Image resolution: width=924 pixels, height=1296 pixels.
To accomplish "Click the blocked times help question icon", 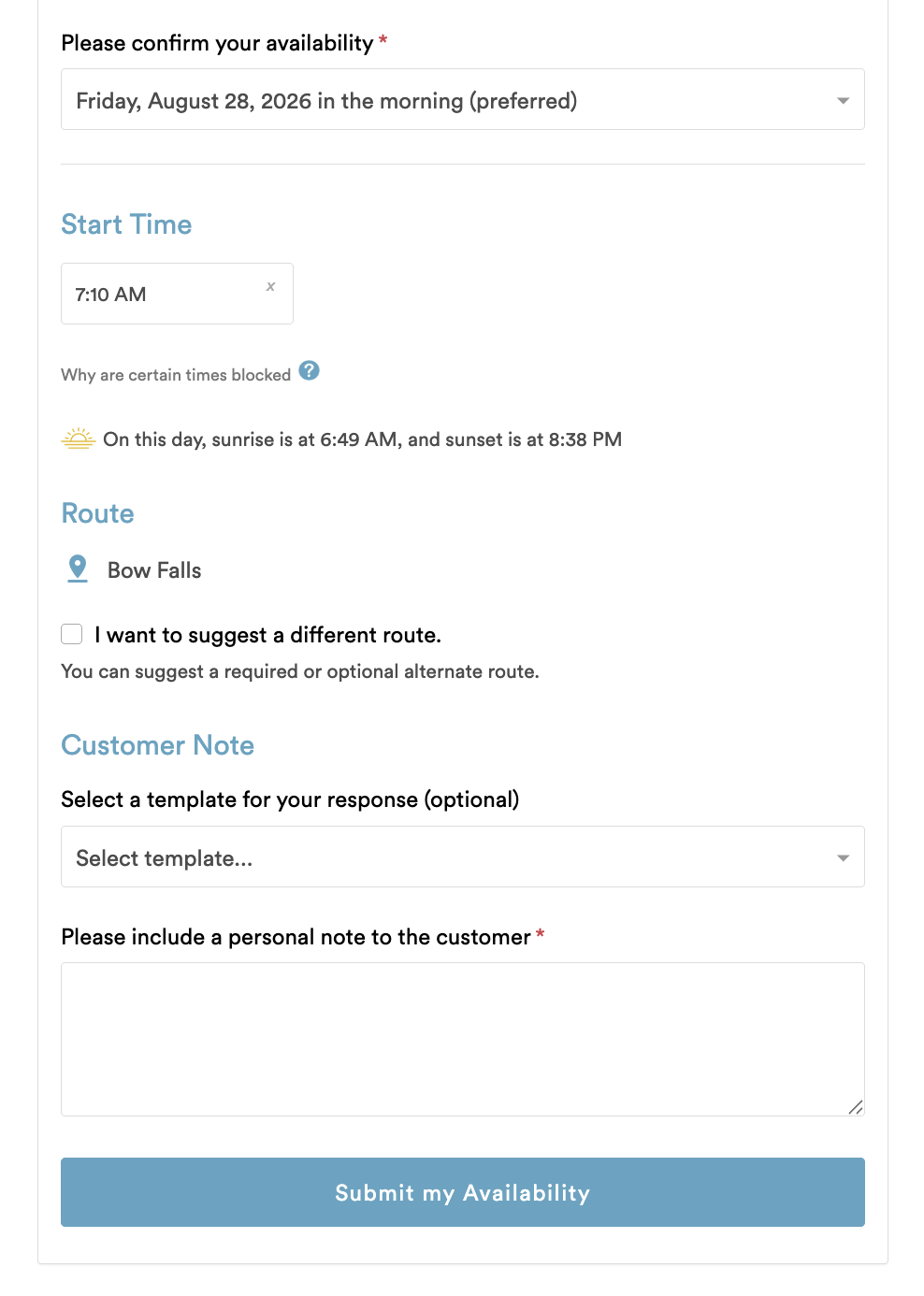I will [310, 371].
